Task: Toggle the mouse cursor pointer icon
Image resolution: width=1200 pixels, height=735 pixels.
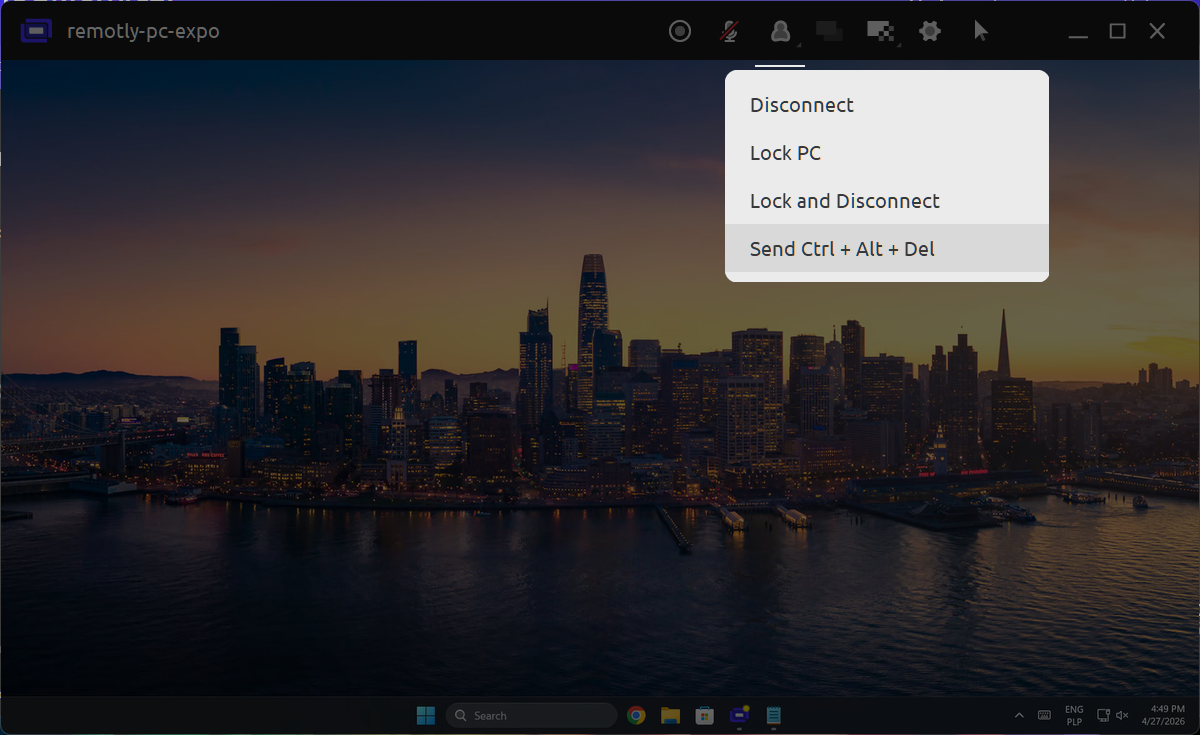Action: tap(980, 32)
